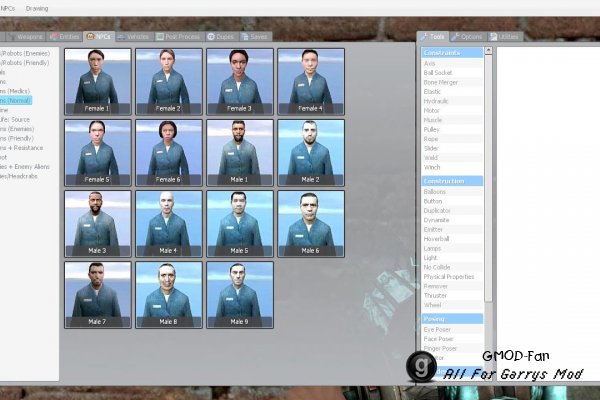
Task: Choose the Motor tool
Action: point(452,111)
